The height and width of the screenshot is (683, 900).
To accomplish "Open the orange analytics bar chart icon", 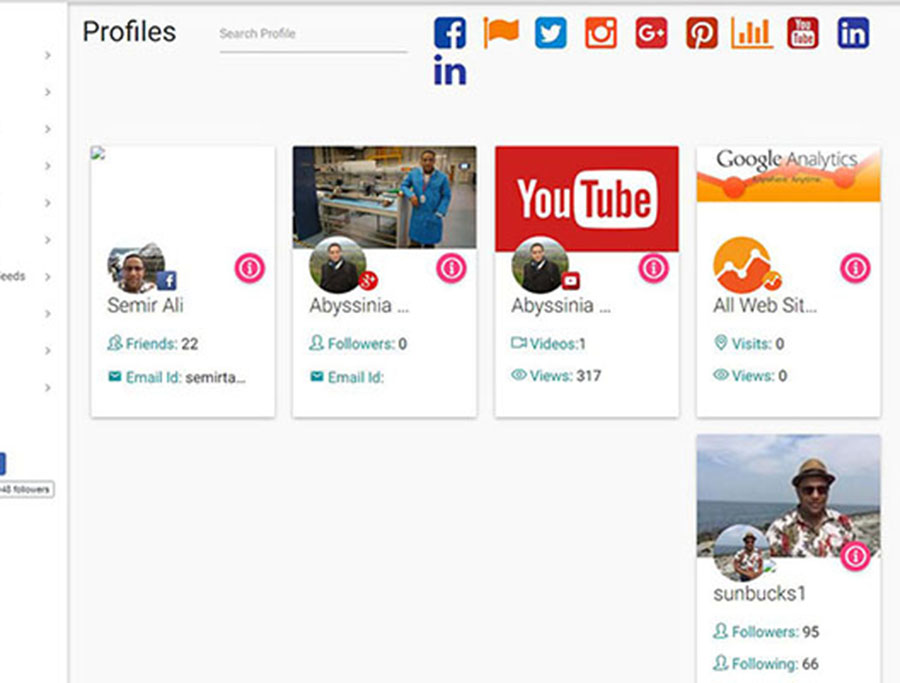I will tap(752, 33).
